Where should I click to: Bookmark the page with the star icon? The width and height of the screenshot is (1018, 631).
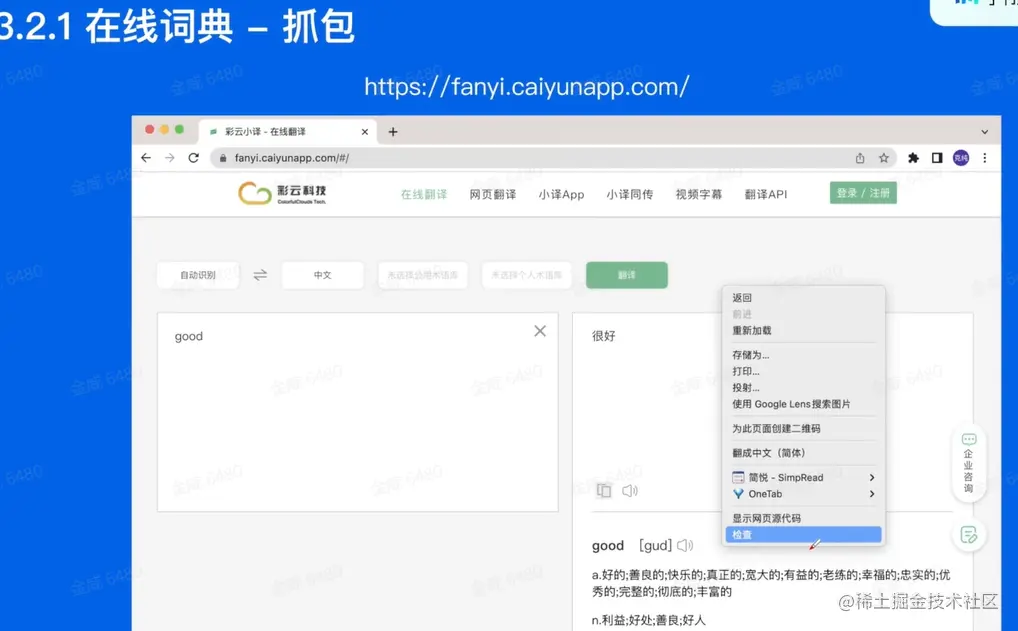(884, 158)
